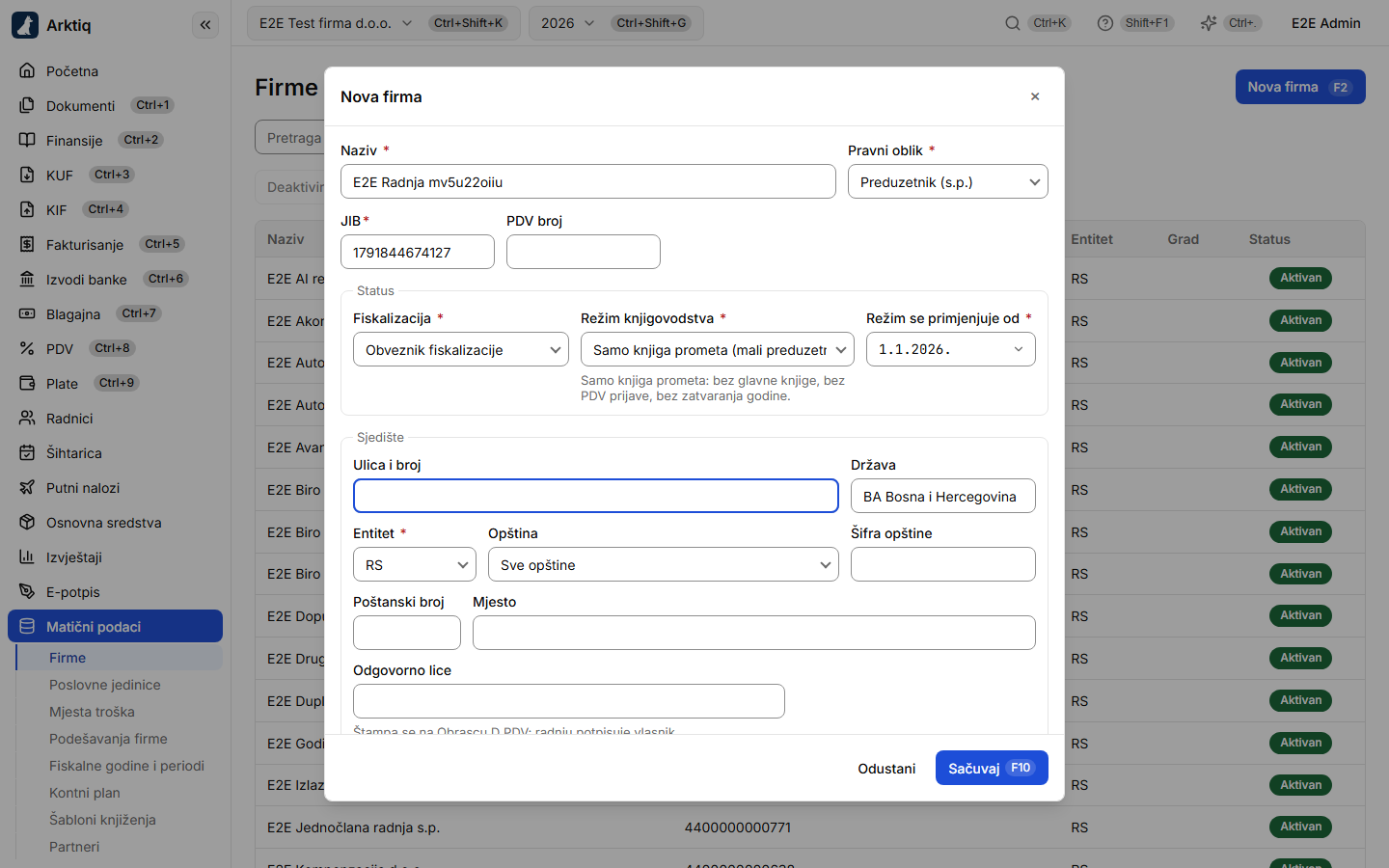Open the E2E Admin user menu

tap(1326, 23)
